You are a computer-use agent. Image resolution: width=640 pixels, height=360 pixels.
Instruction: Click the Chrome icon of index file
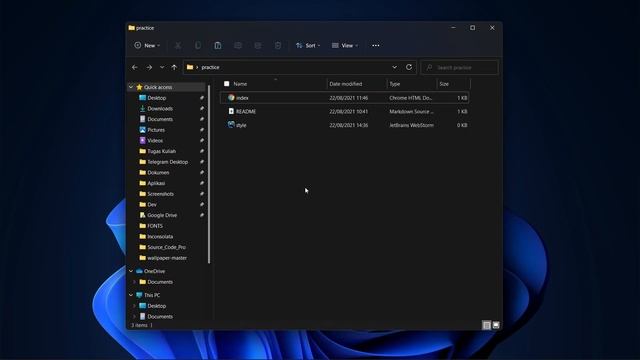[231, 98]
